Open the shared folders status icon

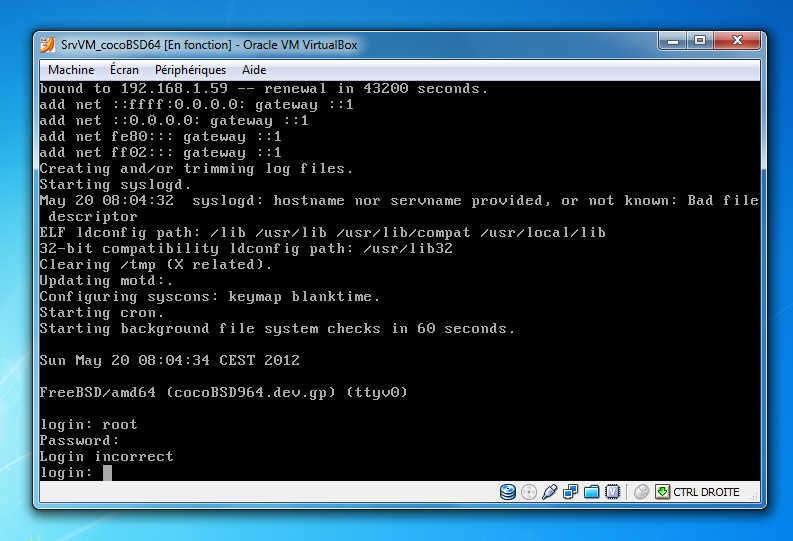pos(591,492)
